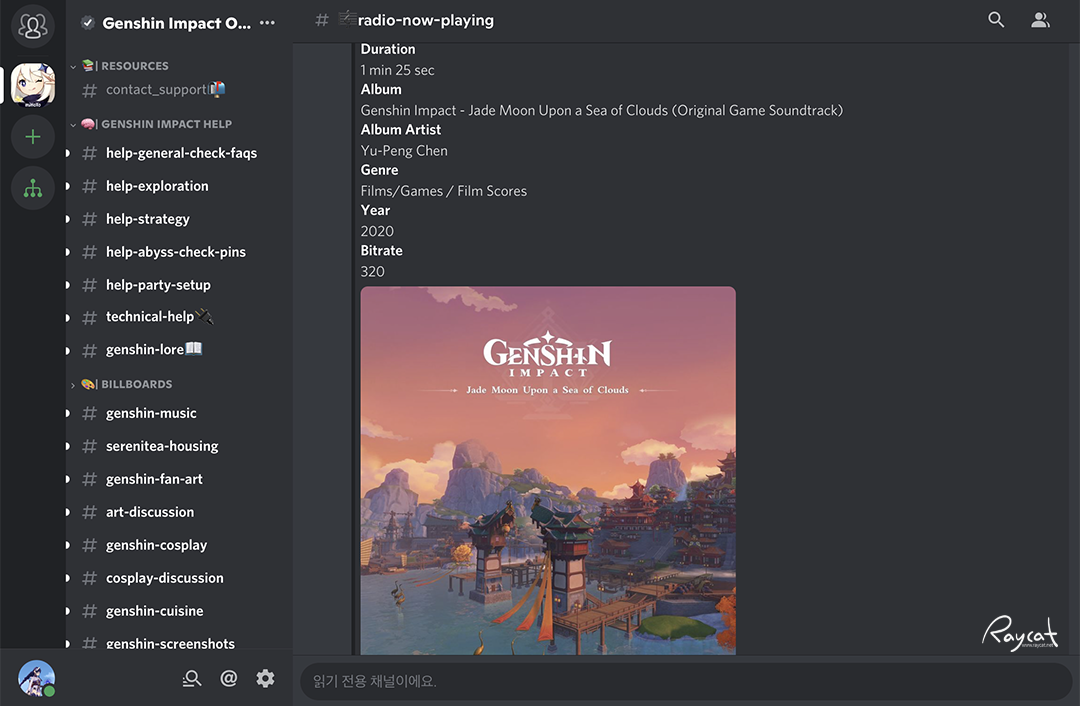Viewport: 1080px width, 706px height.
Task: Open user settings gear icon
Action: pos(265,678)
